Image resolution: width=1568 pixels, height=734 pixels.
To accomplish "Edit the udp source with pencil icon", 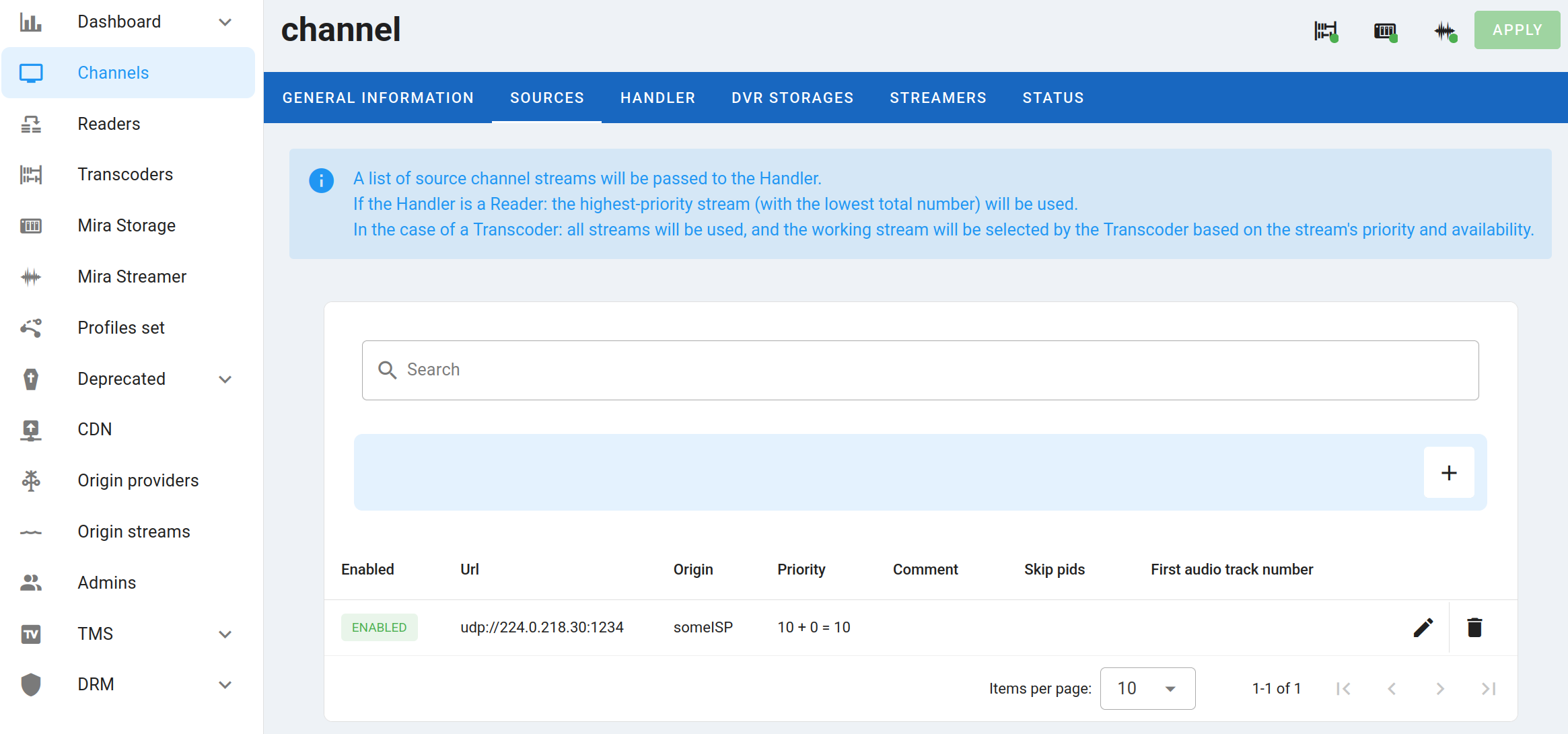I will 1423,628.
